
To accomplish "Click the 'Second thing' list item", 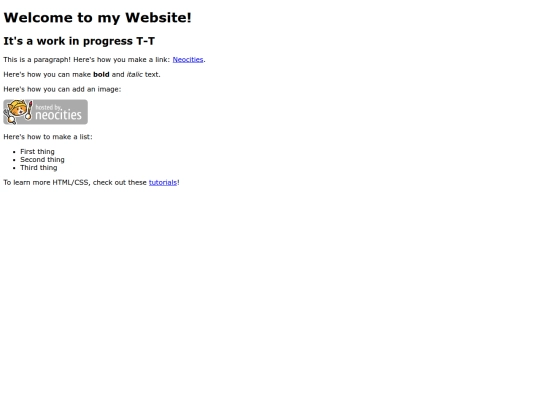I will point(42,159).
